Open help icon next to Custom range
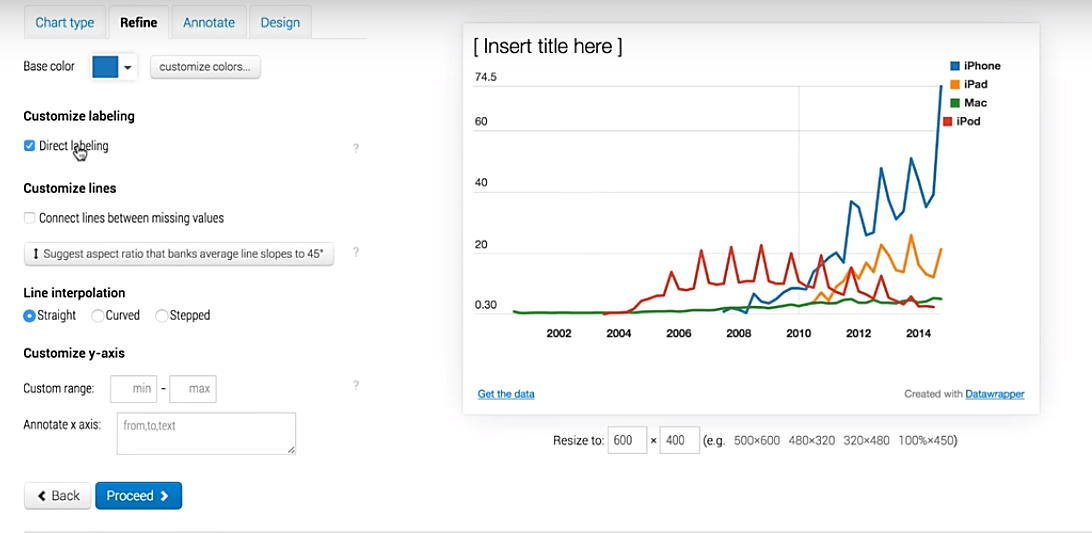This screenshot has width=1092, height=533. coord(356,385)
